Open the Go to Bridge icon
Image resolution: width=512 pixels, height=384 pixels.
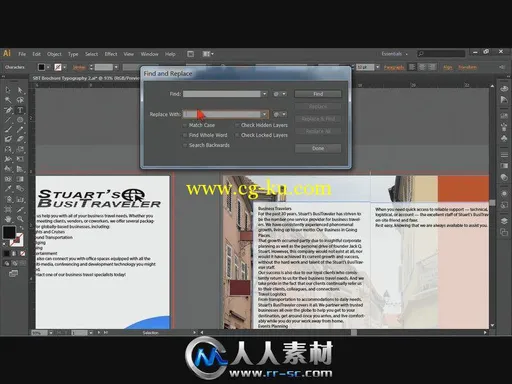(x=190, y=54)
